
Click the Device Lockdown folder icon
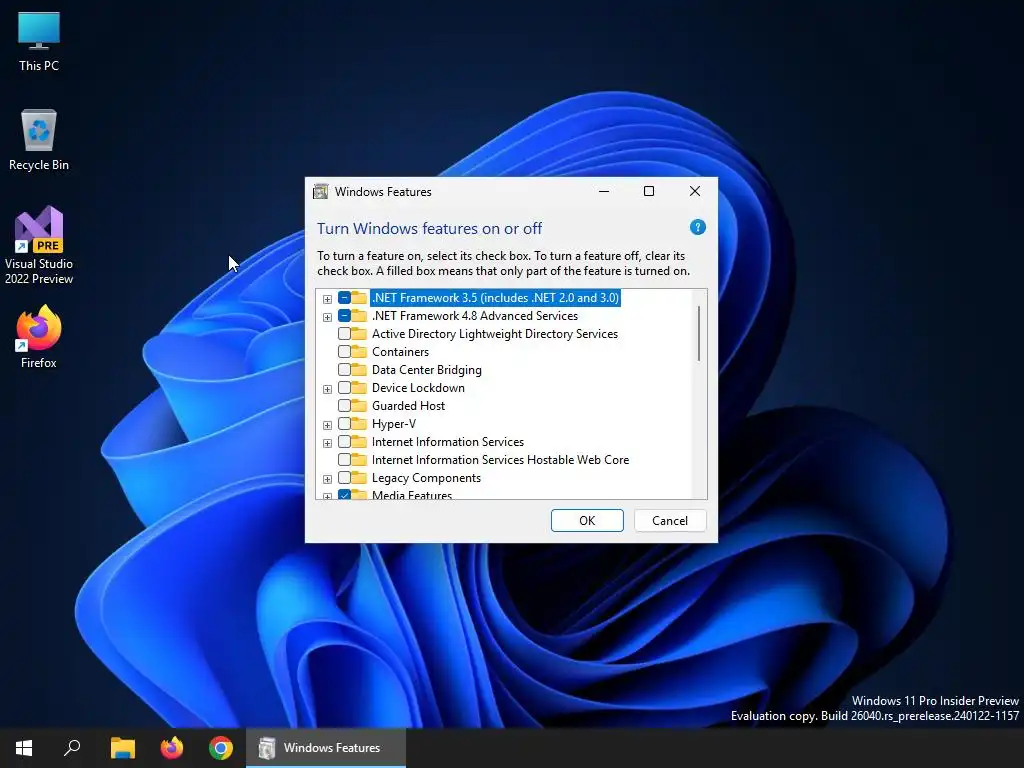tap(359, 388)
